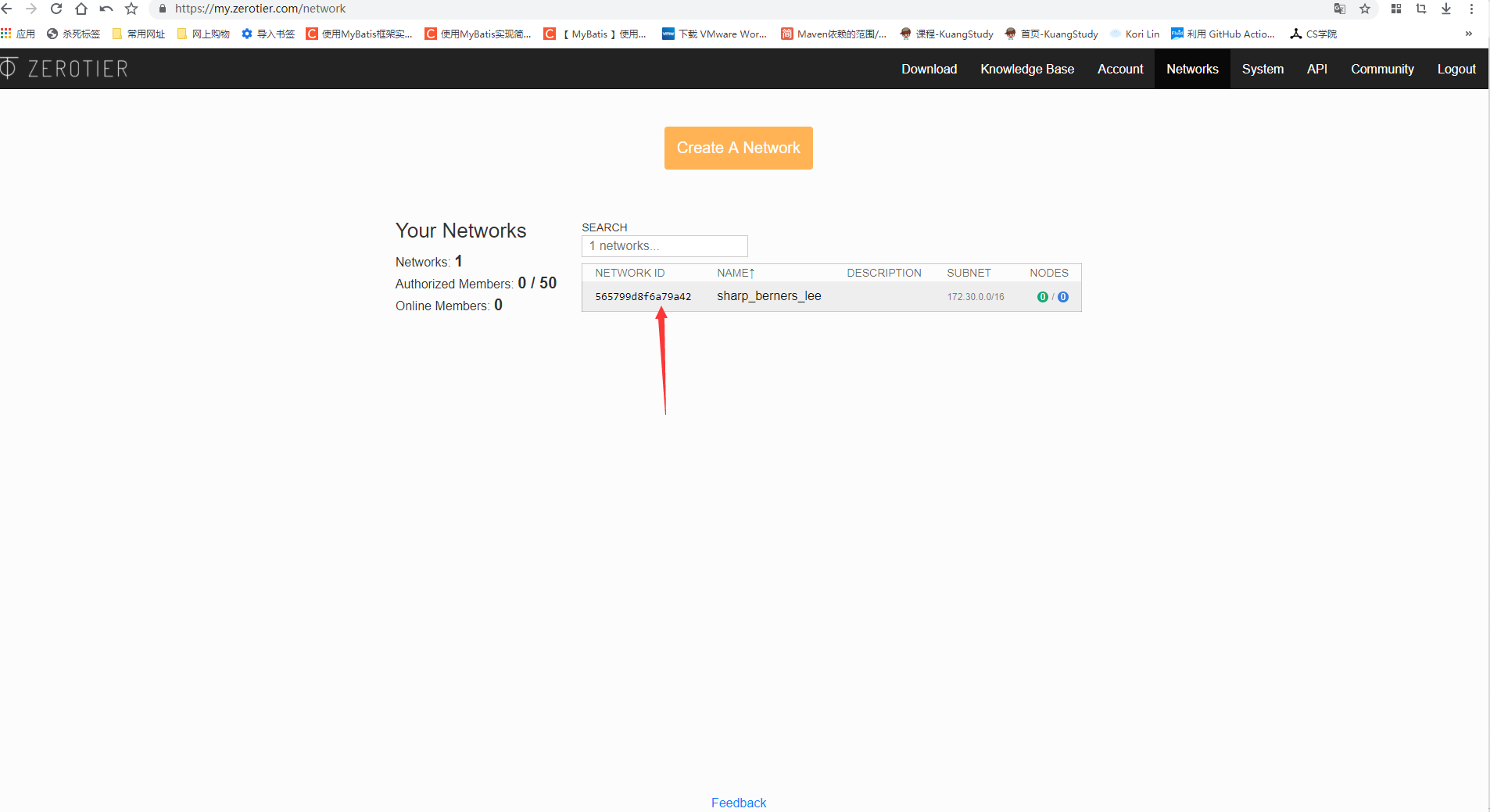Open the Download nav item
Image resolution: width=1490 pixels, height=812 pixels.
pyautogui.click(x=929, y=69)
